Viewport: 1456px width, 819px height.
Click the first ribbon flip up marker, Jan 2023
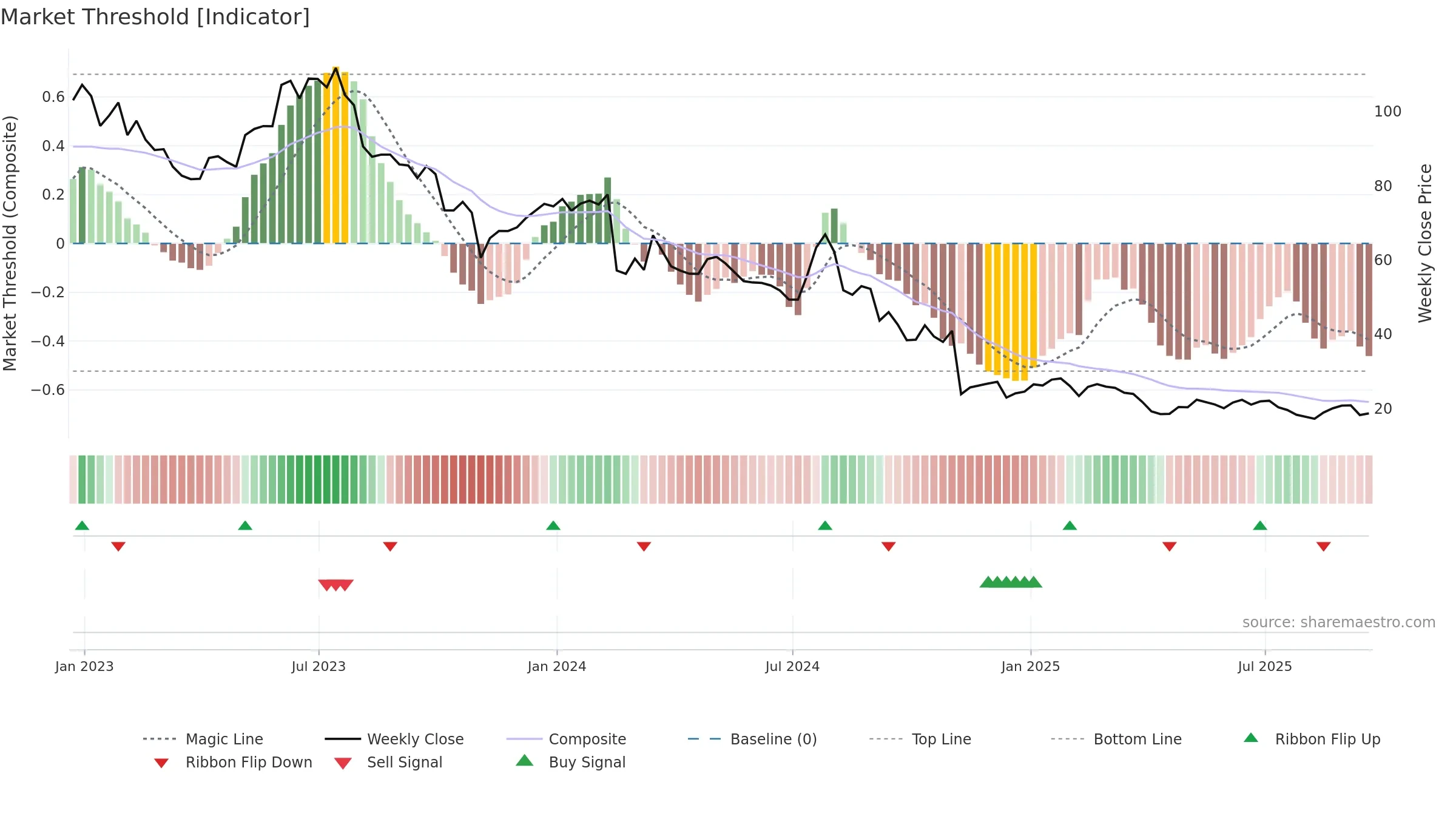82,525
